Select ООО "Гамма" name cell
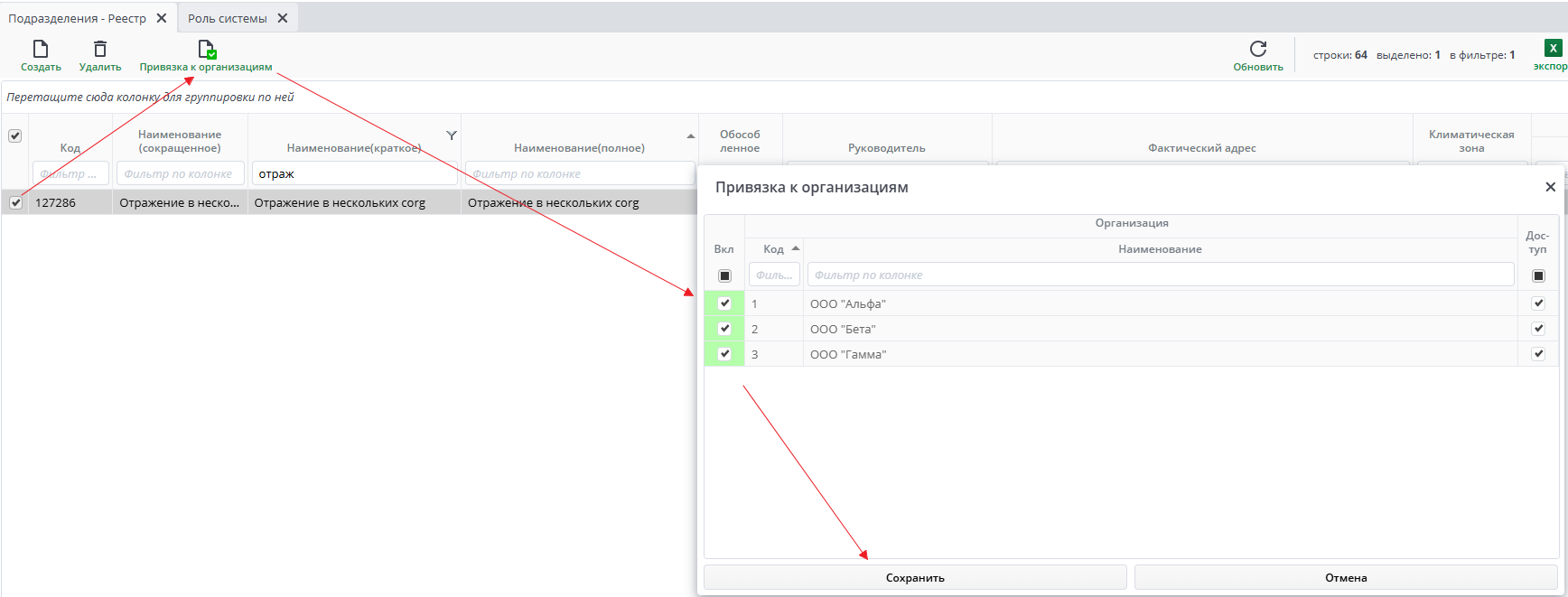 (1161, 354)
